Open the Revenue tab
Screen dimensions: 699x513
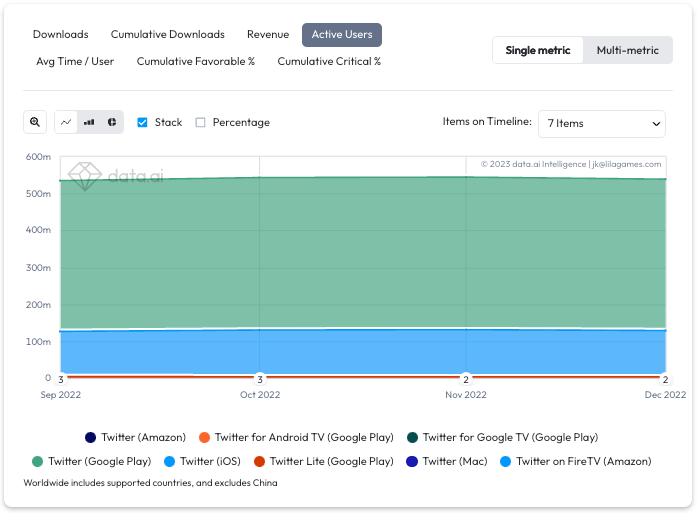268,34
